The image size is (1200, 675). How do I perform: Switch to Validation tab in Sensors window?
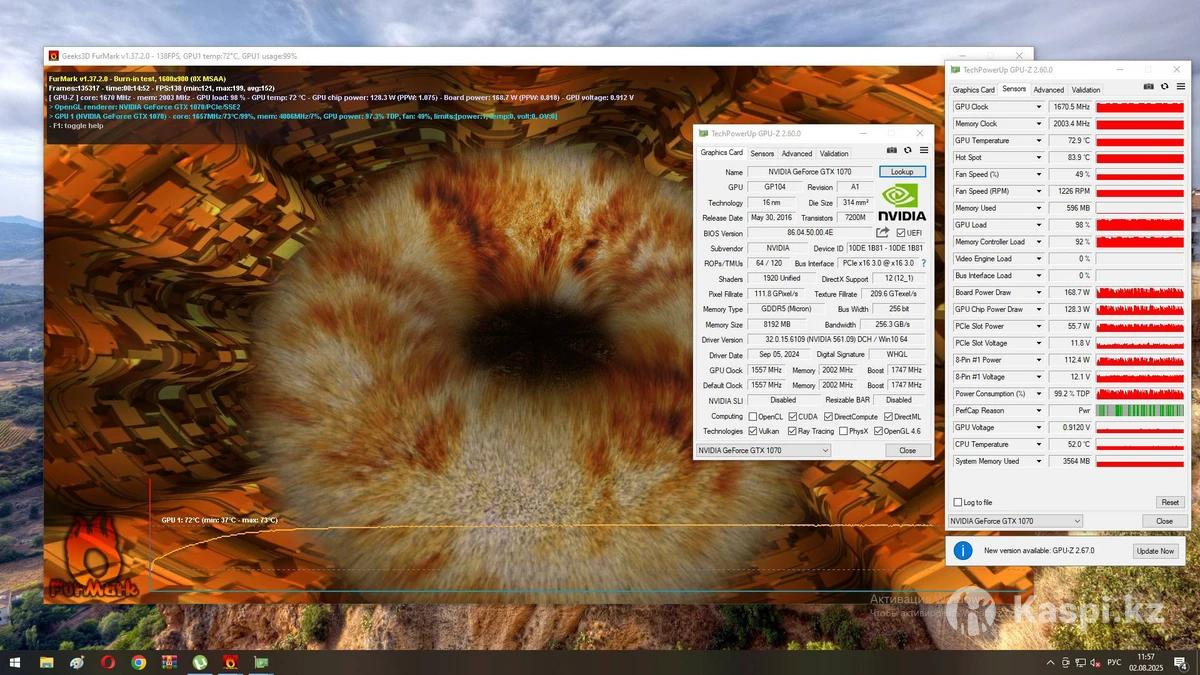1086,90
